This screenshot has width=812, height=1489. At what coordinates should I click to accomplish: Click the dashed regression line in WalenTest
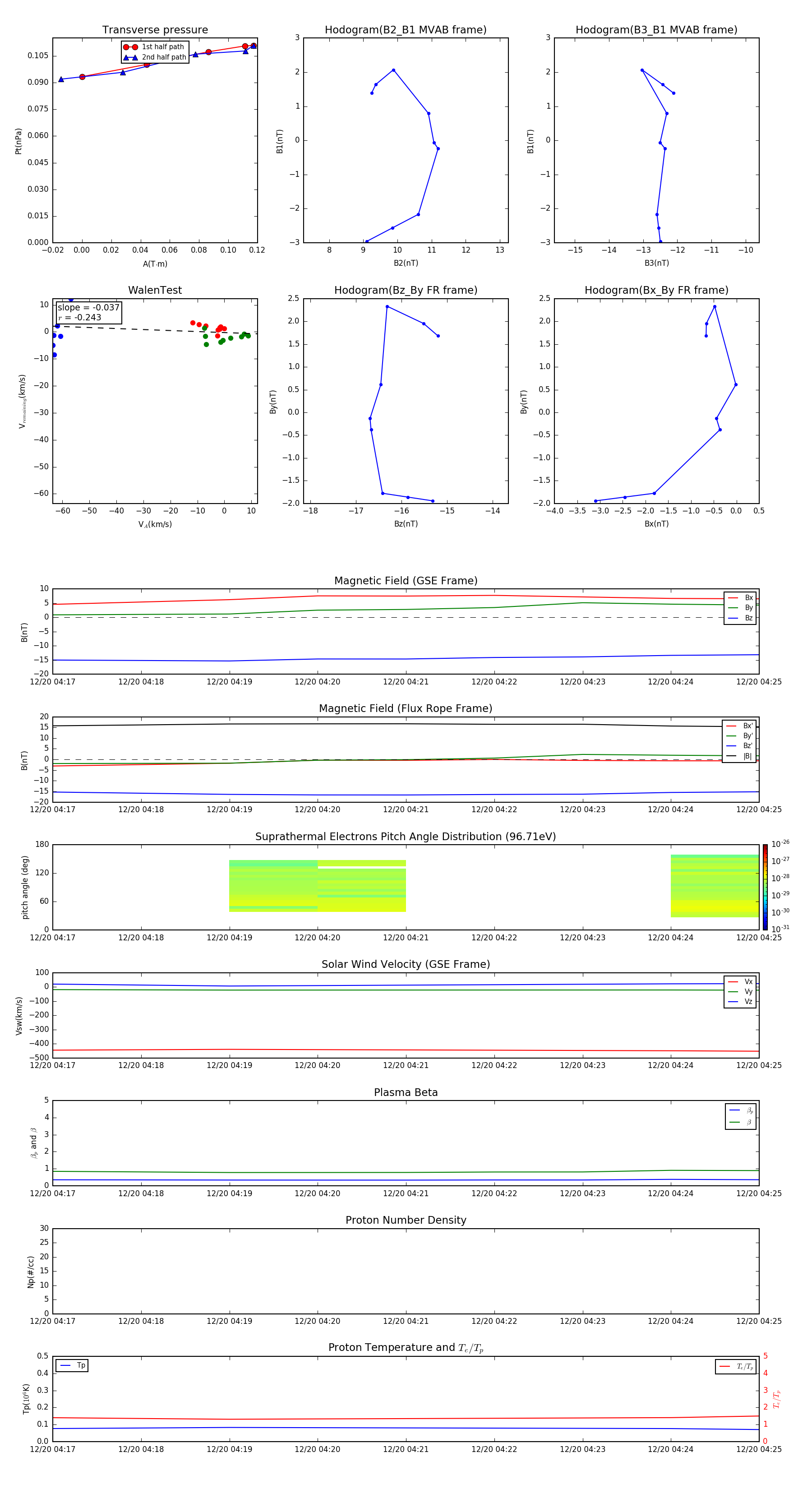point(155,329)
